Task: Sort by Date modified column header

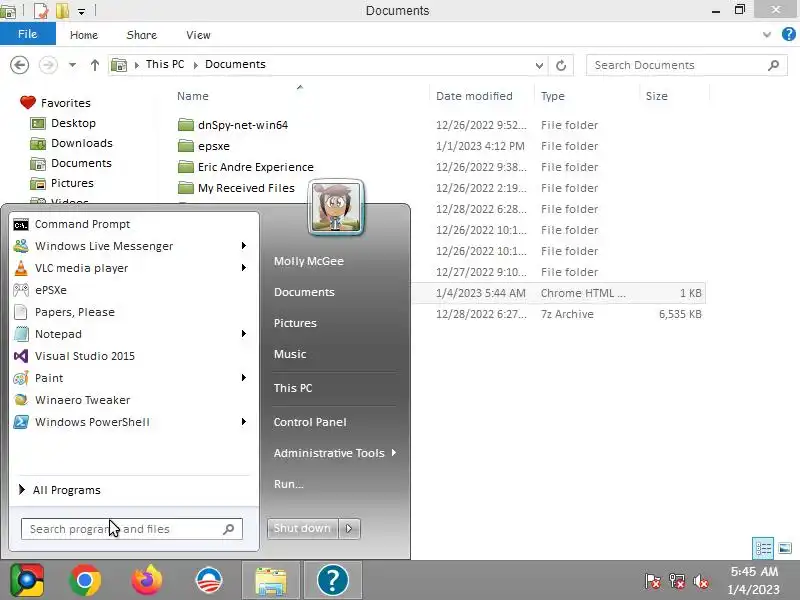Action: click(x=474, y=96)
